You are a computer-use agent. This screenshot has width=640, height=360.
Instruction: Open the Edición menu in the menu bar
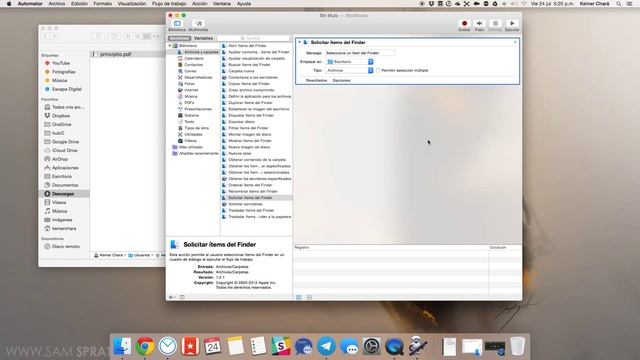pyautogui.click(x=79, y=4)
